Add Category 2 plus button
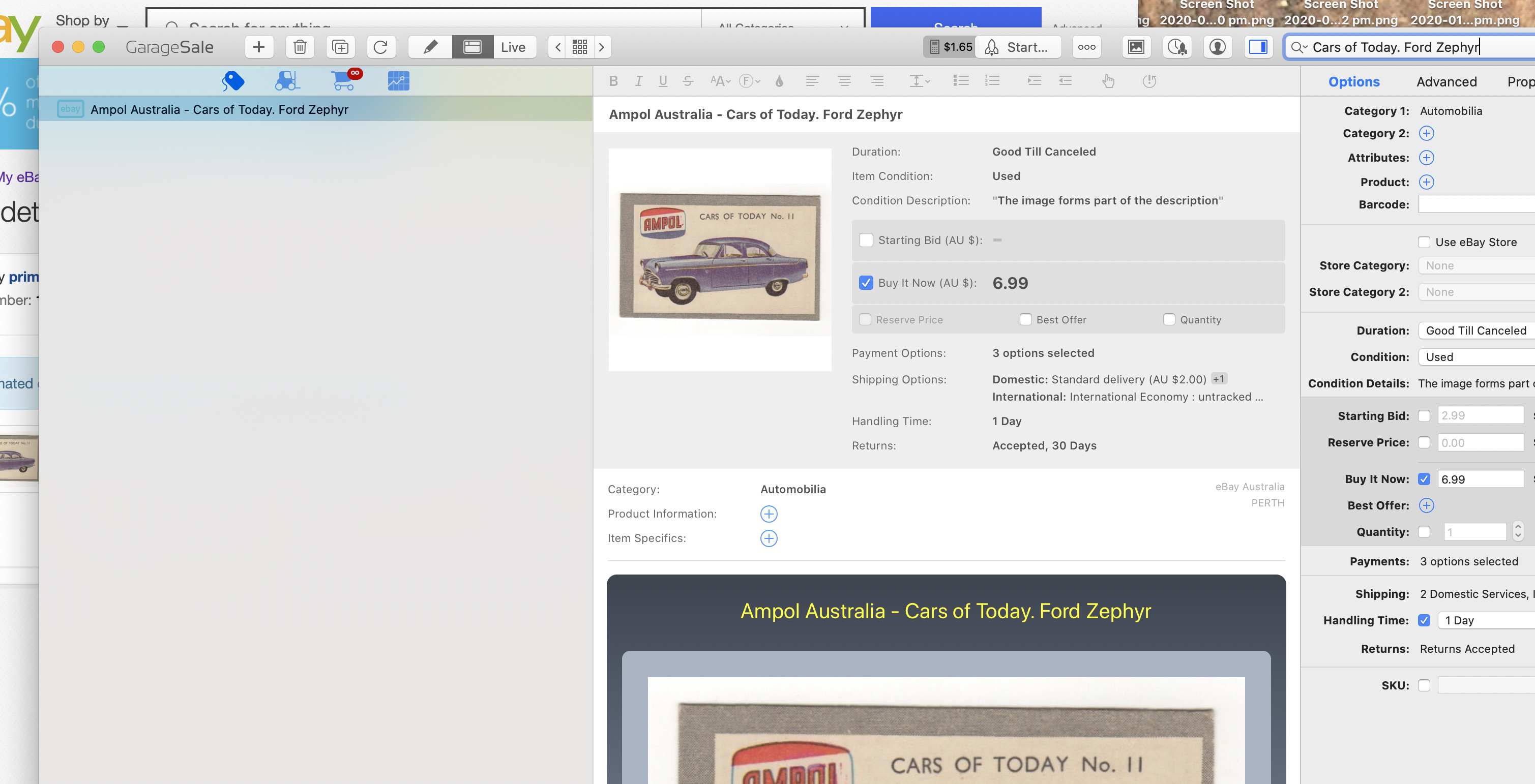1535x784 pixels. coord(1427,133)
